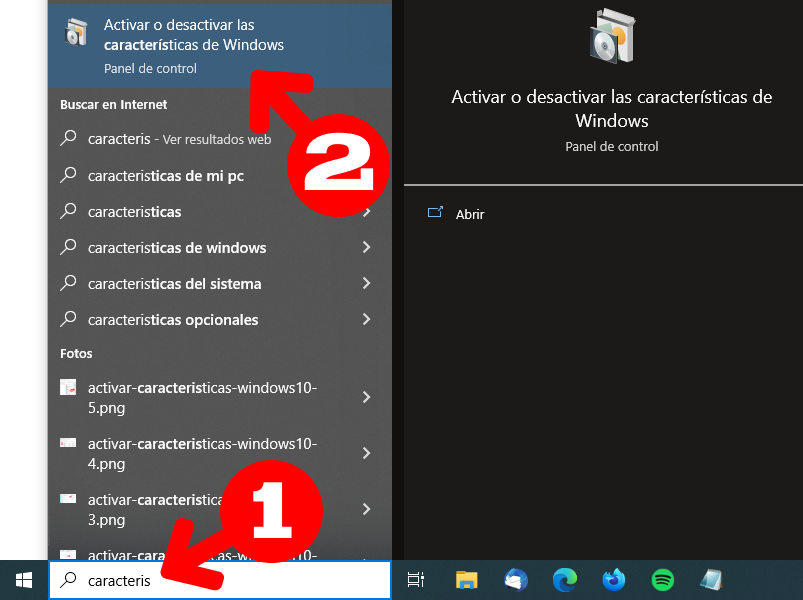803x600 pixels.
Task: Open Thunderbird mail from the taskbar
Action: [x=515, y=580]
